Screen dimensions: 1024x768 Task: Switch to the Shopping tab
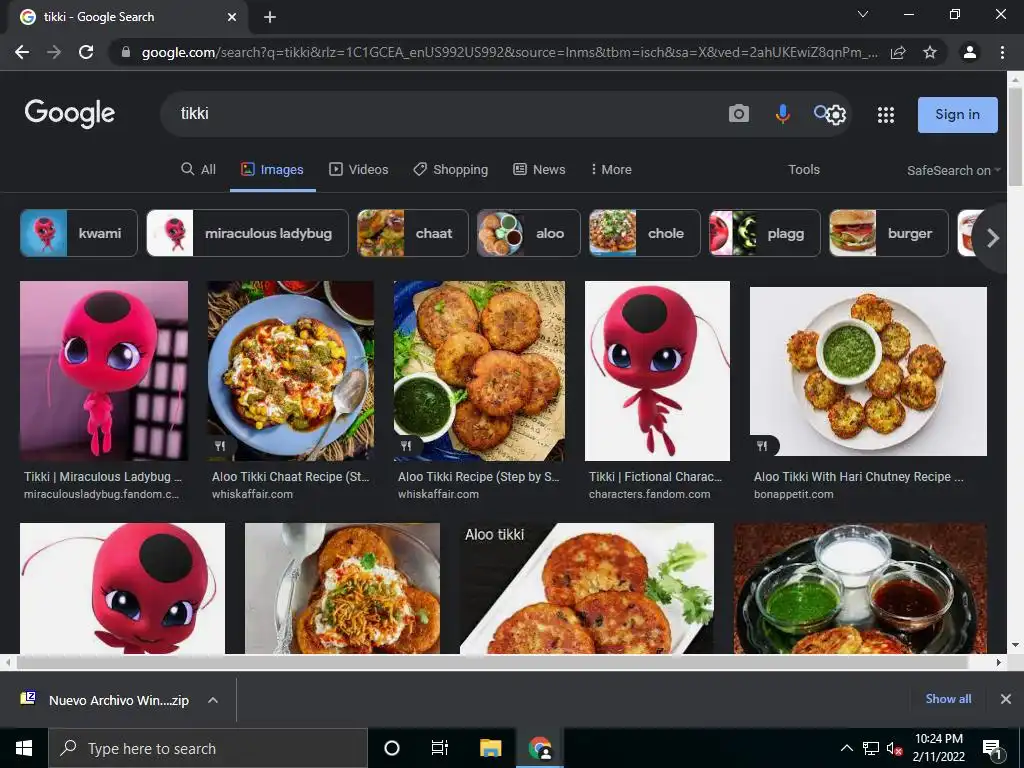[451, 170]
